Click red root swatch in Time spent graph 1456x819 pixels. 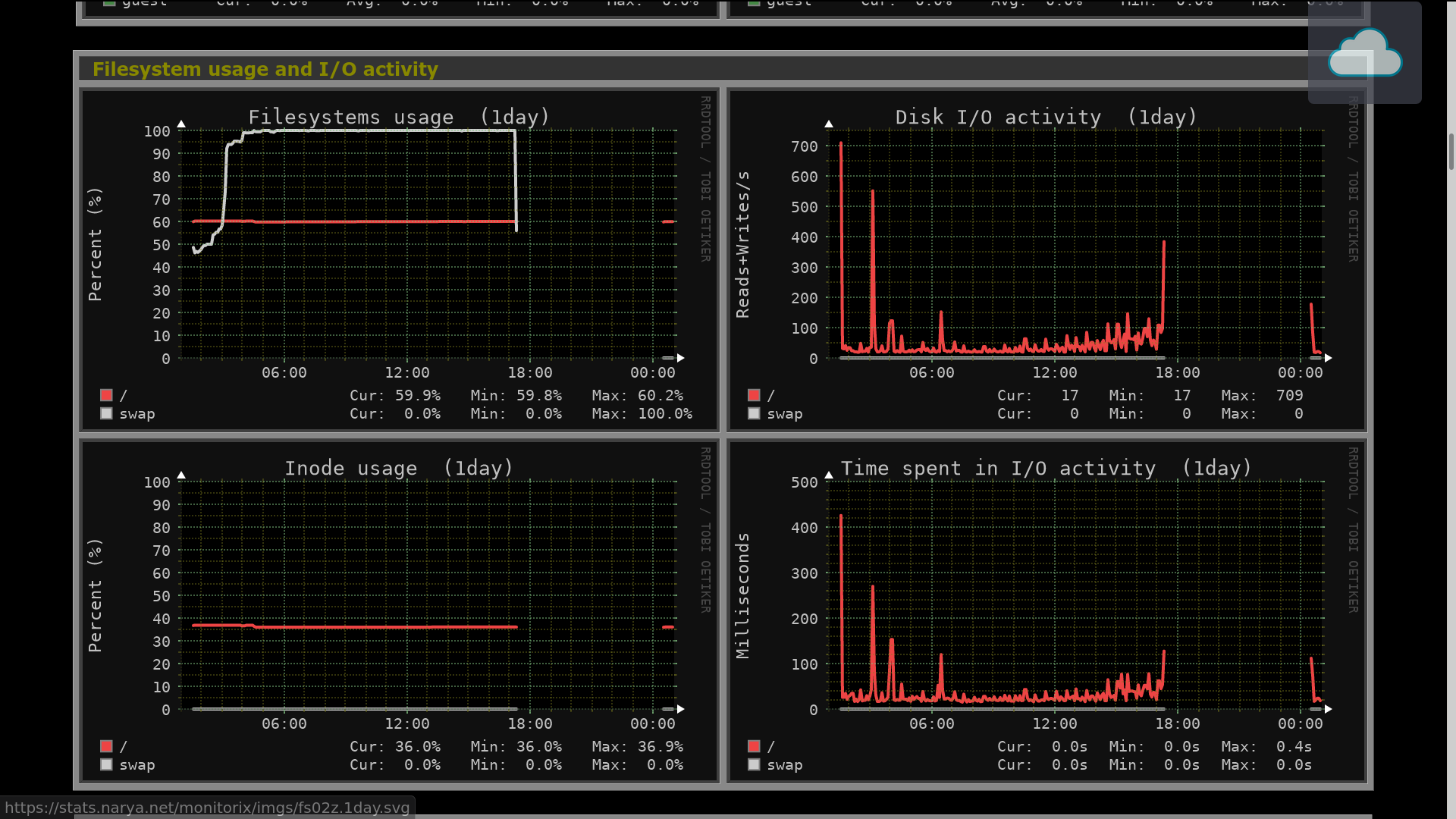point(754,746)
